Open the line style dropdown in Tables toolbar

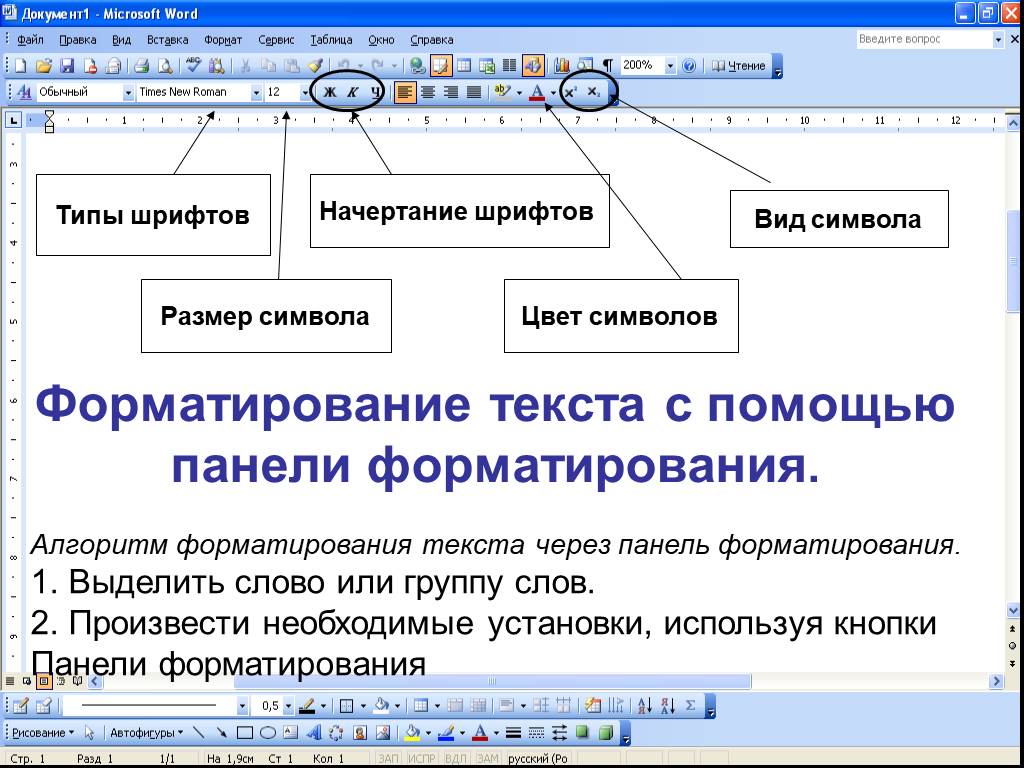(243, 706)
